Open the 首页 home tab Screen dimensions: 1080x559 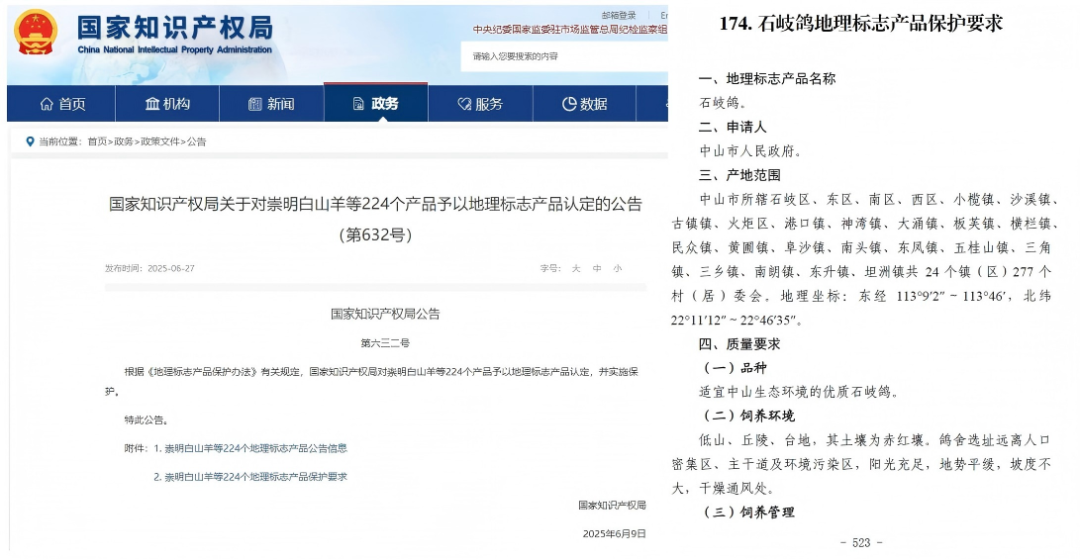(x=62, y=104)
